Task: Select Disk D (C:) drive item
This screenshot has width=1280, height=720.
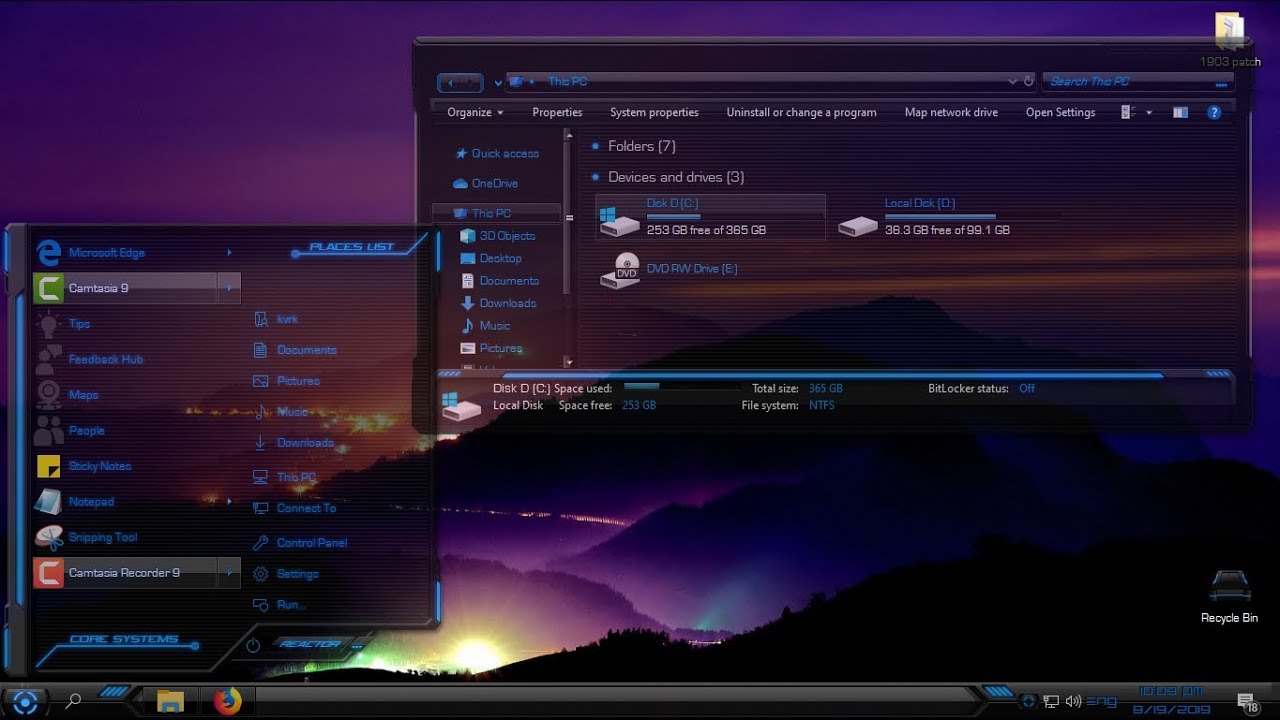Action: coord(711,217)
